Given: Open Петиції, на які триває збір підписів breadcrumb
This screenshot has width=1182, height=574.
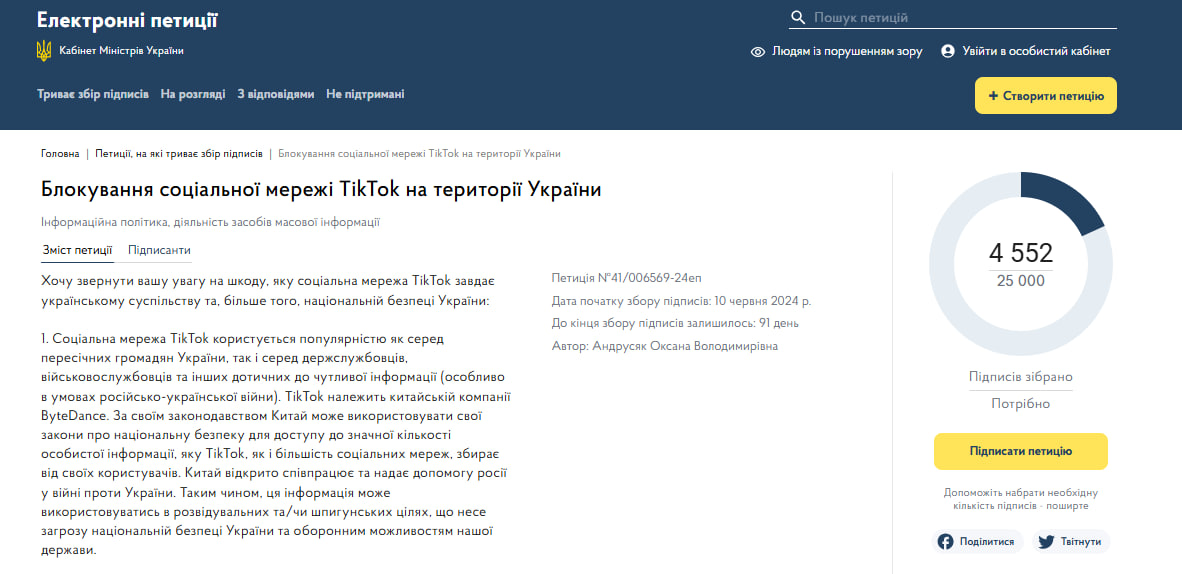Looking at the screenshot, I should (x=179, y=153).
